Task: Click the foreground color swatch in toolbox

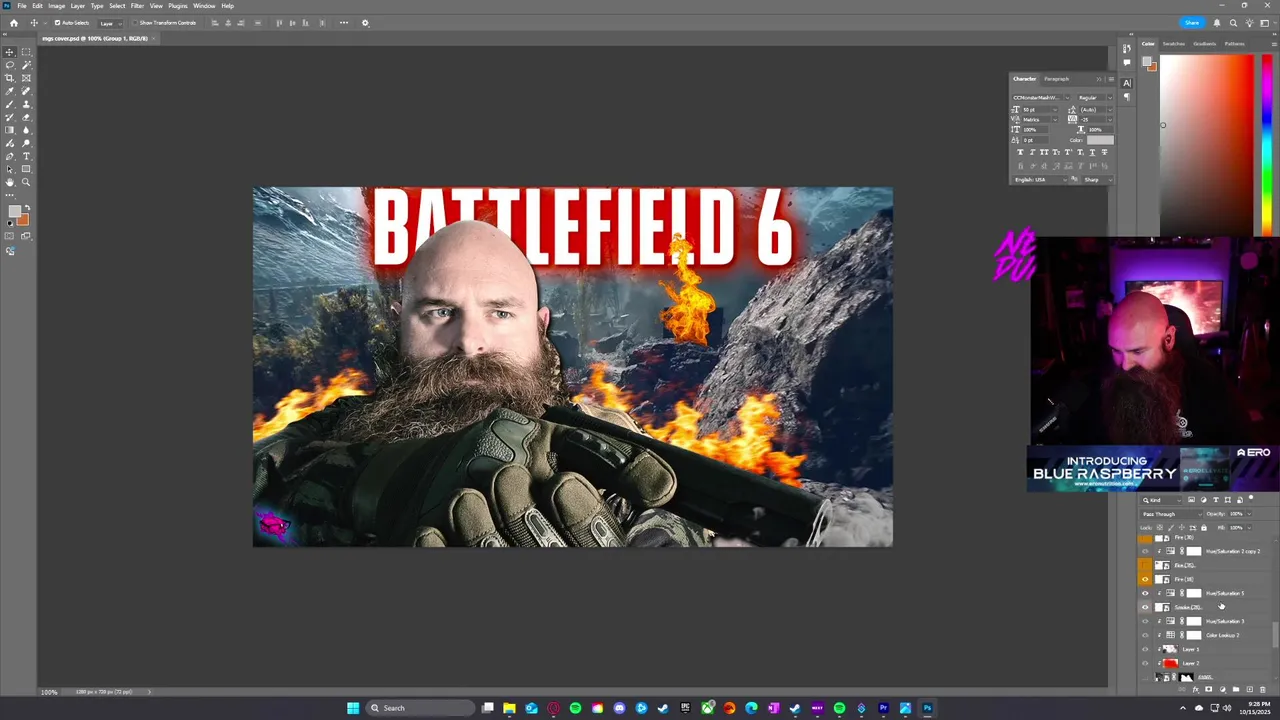Action: pos(12,212)
